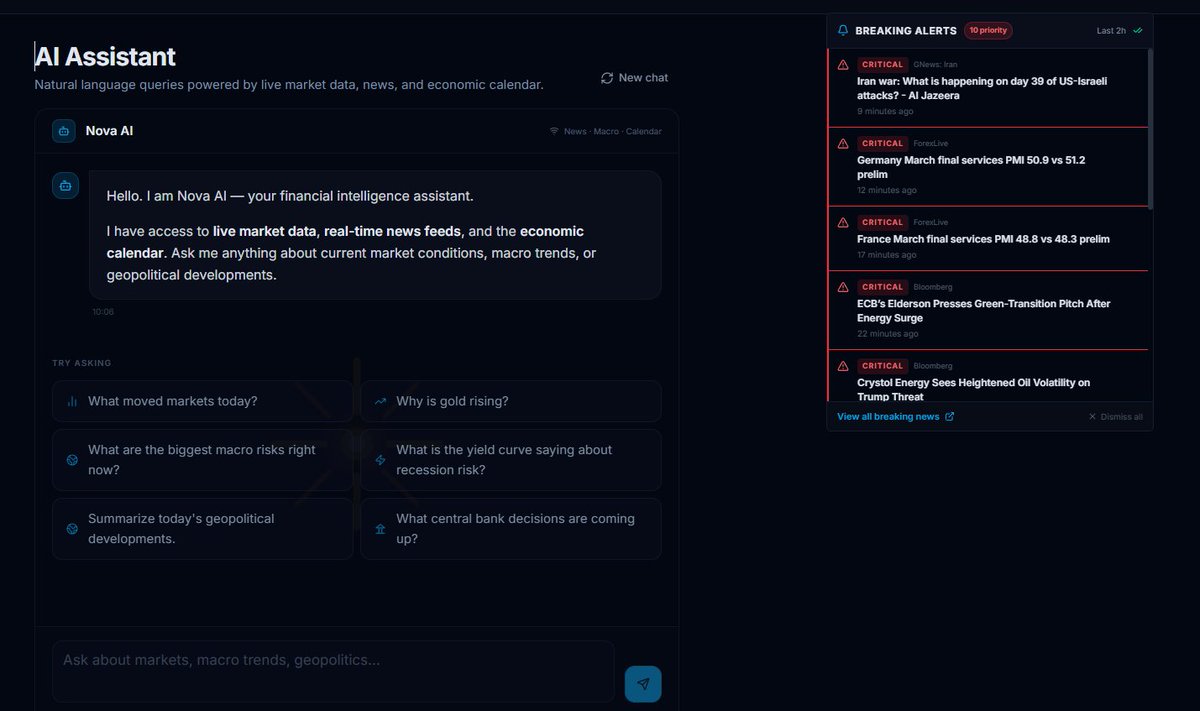The image size is (1200, 711).
Task: Click the lightning icon on the yield curve suggestion
Action: pos(380,460)
